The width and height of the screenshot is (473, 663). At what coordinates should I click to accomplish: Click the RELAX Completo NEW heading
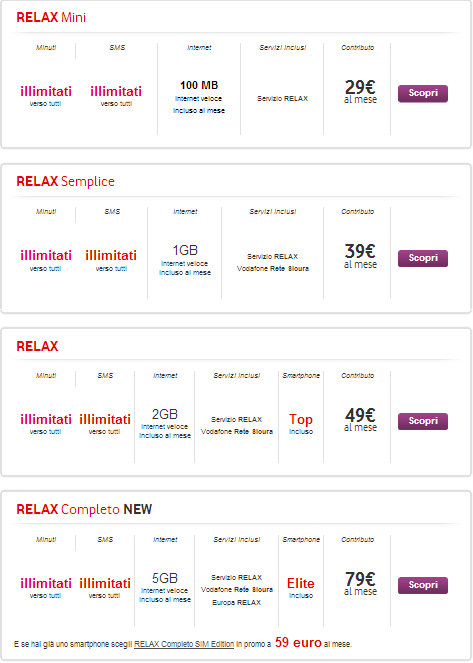click(84, 509)
